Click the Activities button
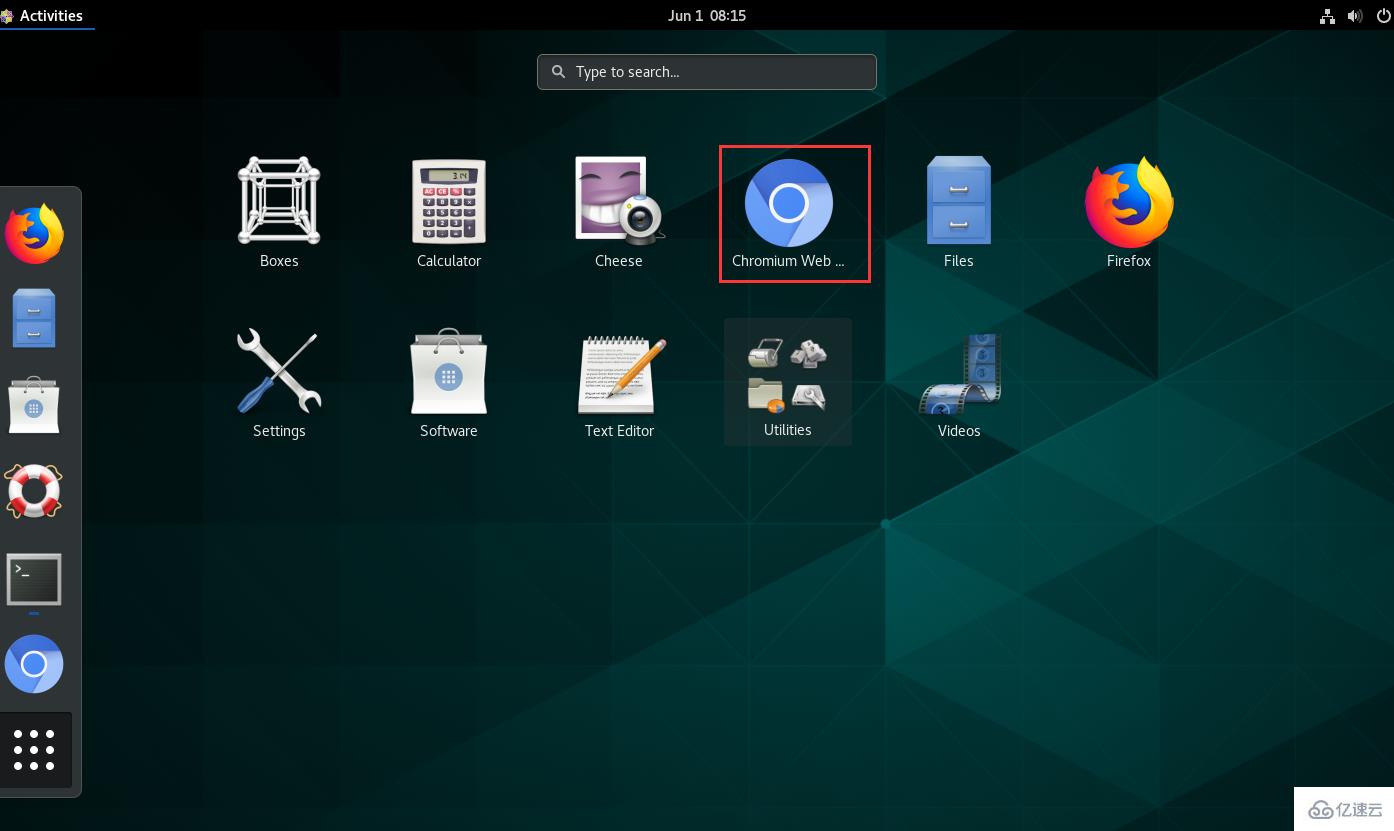 coord(47,15)
